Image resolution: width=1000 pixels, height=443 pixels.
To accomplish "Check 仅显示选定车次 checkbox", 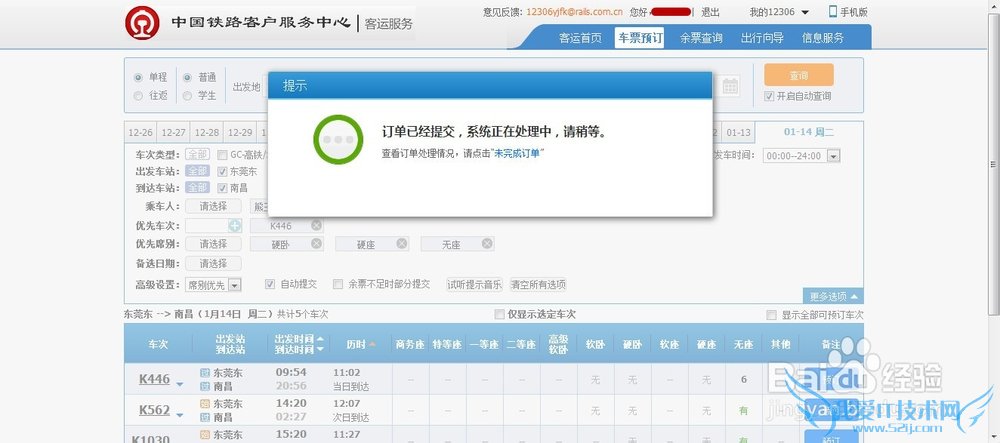I will click(500, 314).
